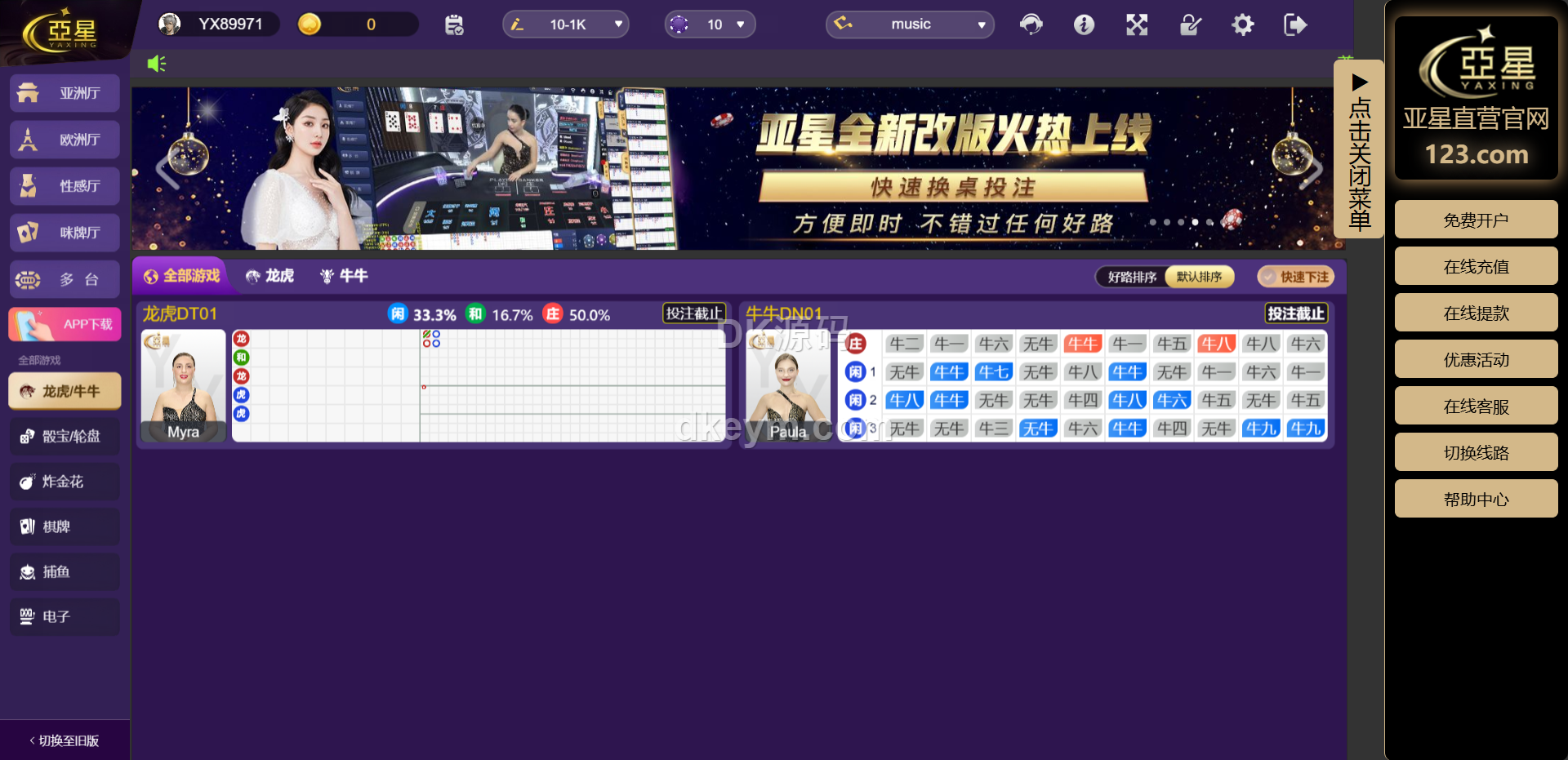Click the edit notepad icon
The image size is (1568, 760).
click(1191, 24)
